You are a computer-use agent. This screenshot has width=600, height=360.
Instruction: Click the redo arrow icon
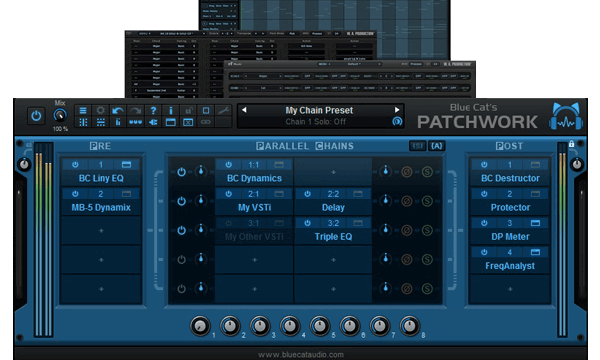135,111
